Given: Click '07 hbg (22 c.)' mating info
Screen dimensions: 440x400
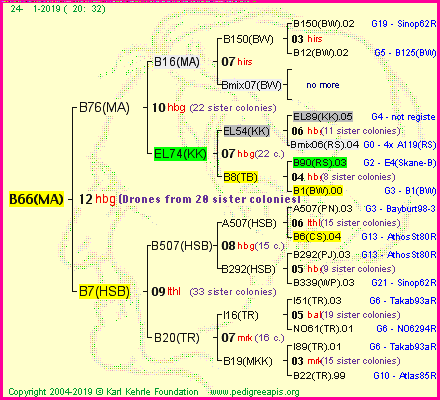Looking at the screenshot, I should [253, 154].
